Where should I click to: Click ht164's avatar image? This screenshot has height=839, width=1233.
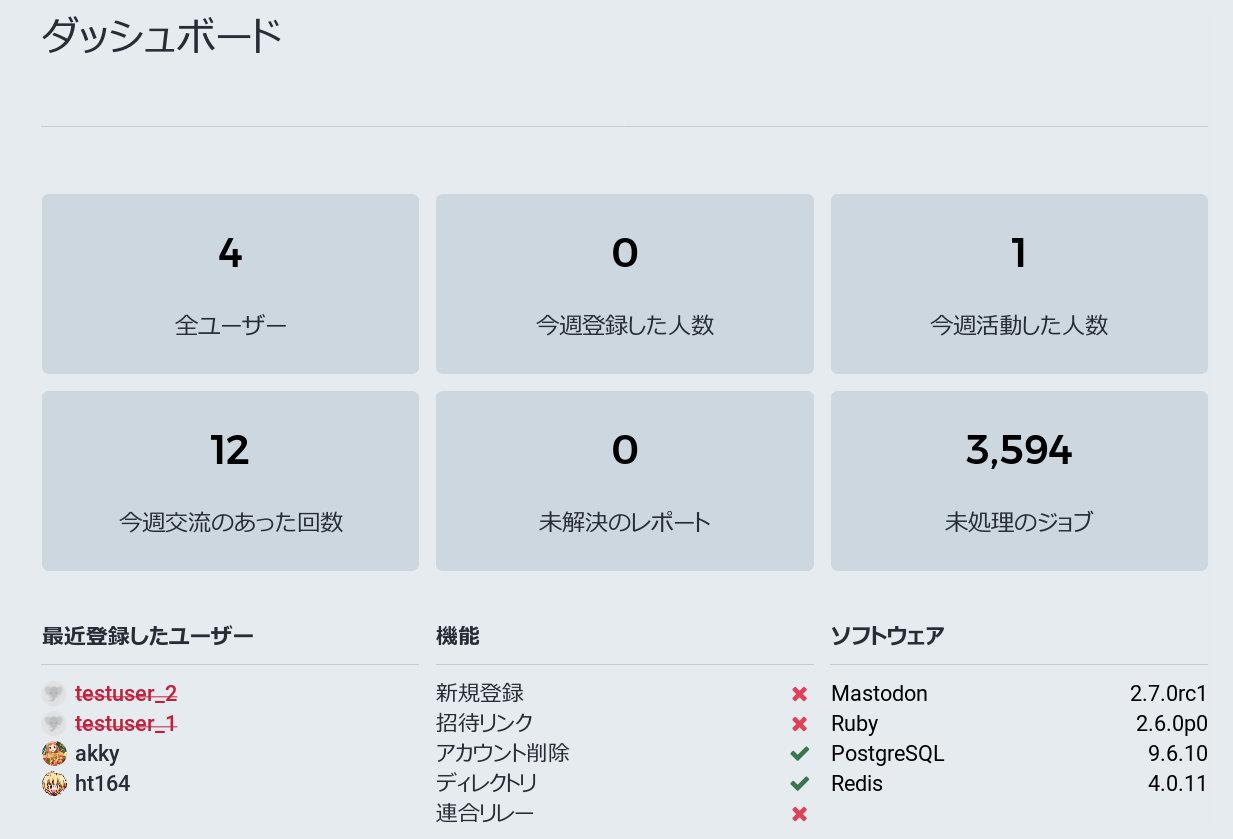[54, 783]
